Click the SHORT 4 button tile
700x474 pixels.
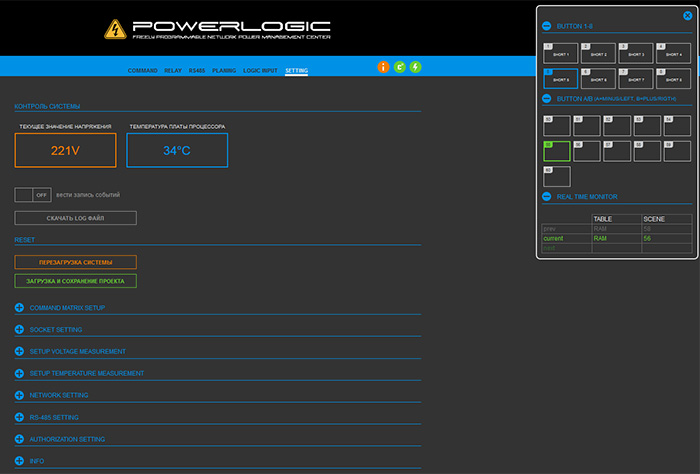click(x=674, y=54)
